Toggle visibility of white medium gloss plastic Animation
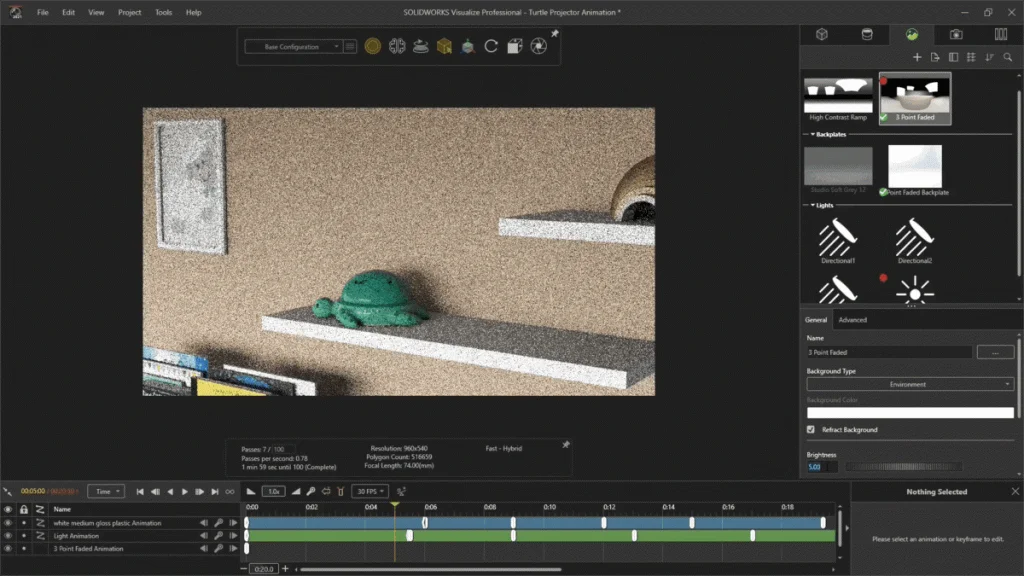The image size is (1024, 576). coord(8,523)
